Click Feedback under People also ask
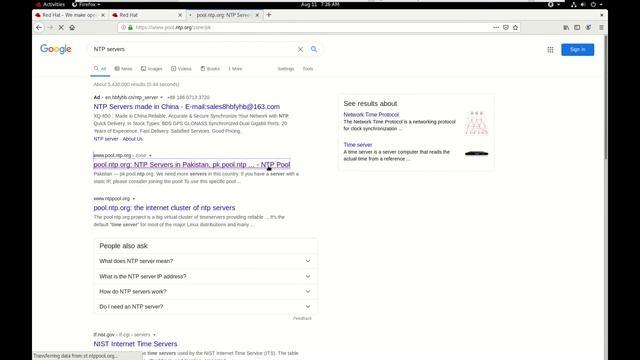This screenshot has width=640, height=360. pos(302,318)
